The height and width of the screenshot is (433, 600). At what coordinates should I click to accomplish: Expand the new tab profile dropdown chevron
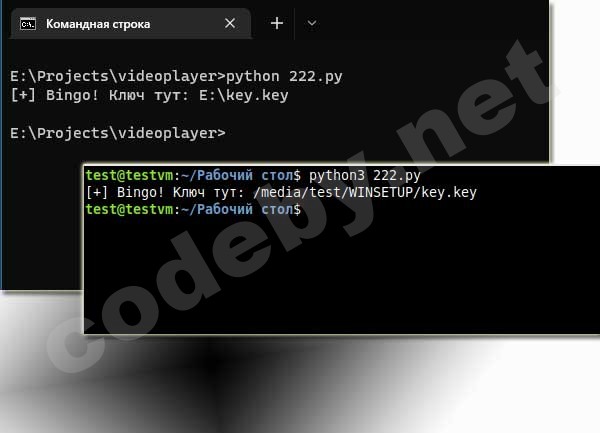click(x=312, y=23)
